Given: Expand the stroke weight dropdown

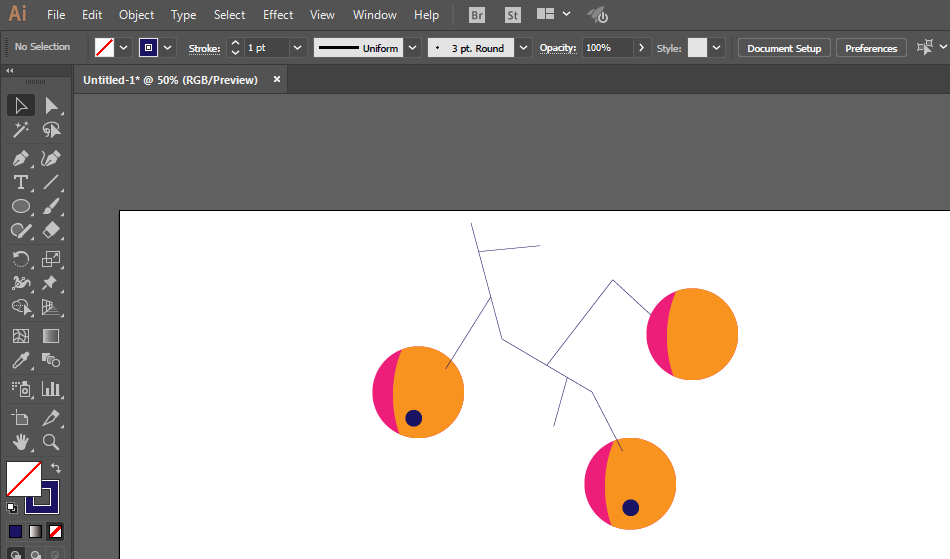Looking at the screenshot, I should pyautogui.click(x=297, y=48).
